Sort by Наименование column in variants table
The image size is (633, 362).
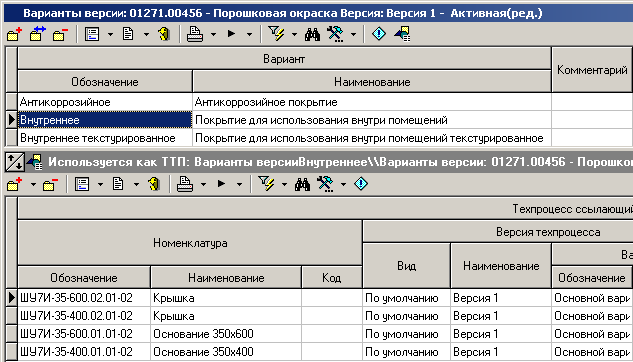coord(372,82)
